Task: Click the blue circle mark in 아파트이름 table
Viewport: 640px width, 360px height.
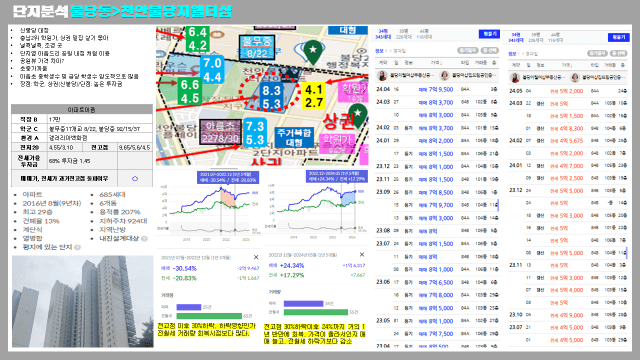Action: (x=135, y=178)
